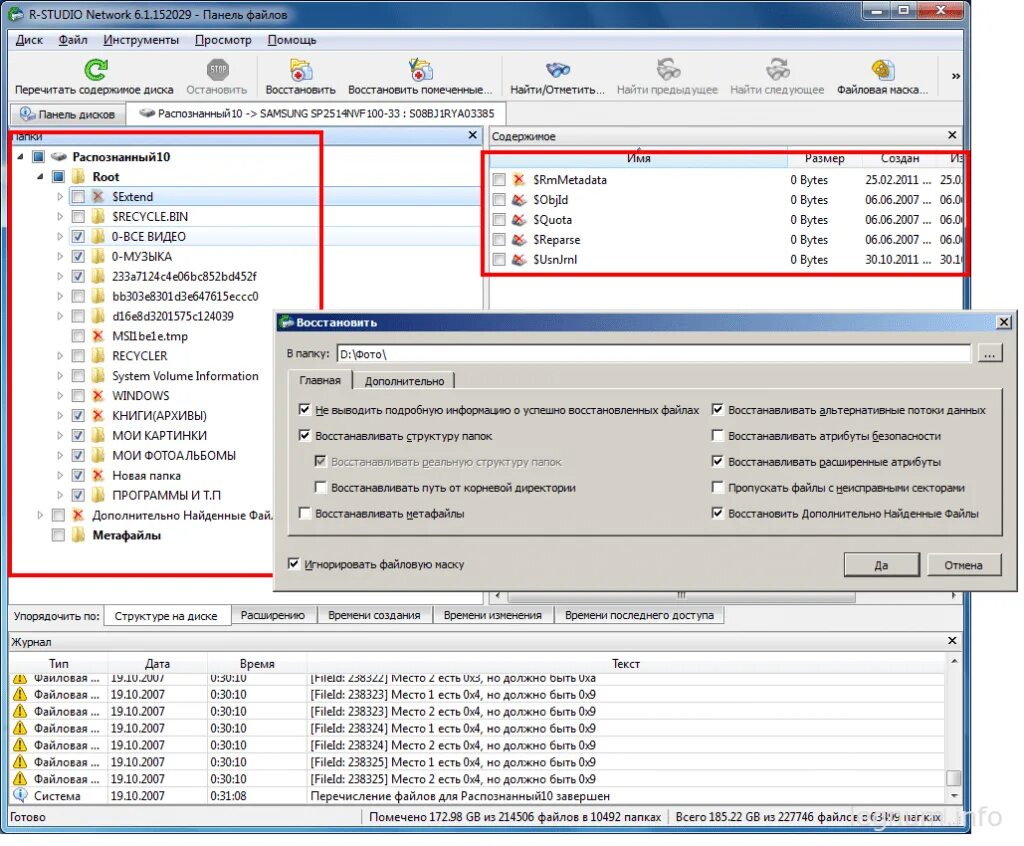
Task: Check the RECYCLER folder checkbox
Action: pos(78,356)
